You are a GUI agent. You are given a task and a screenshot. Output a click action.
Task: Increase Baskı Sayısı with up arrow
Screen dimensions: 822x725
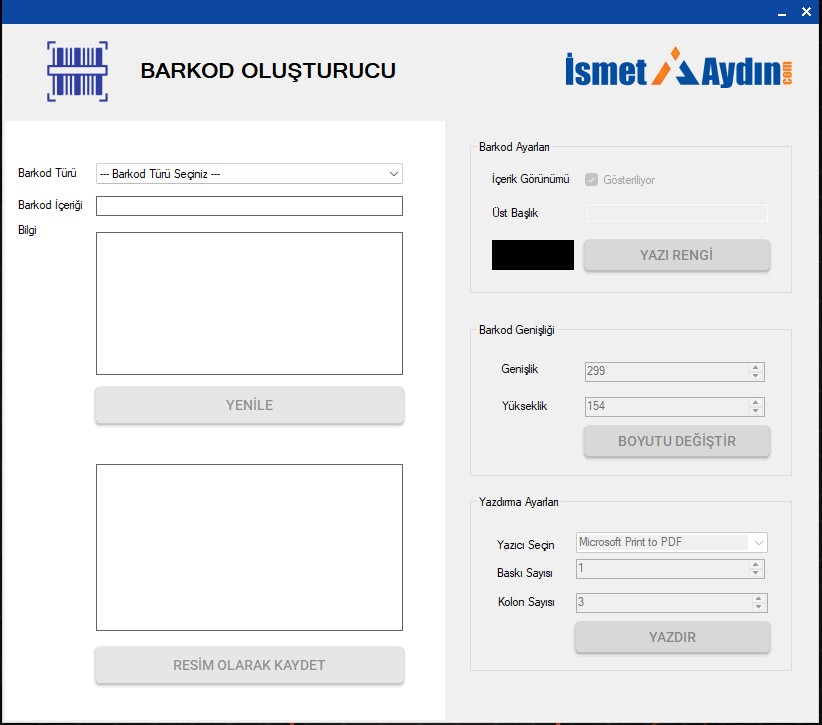coord(756,564)
